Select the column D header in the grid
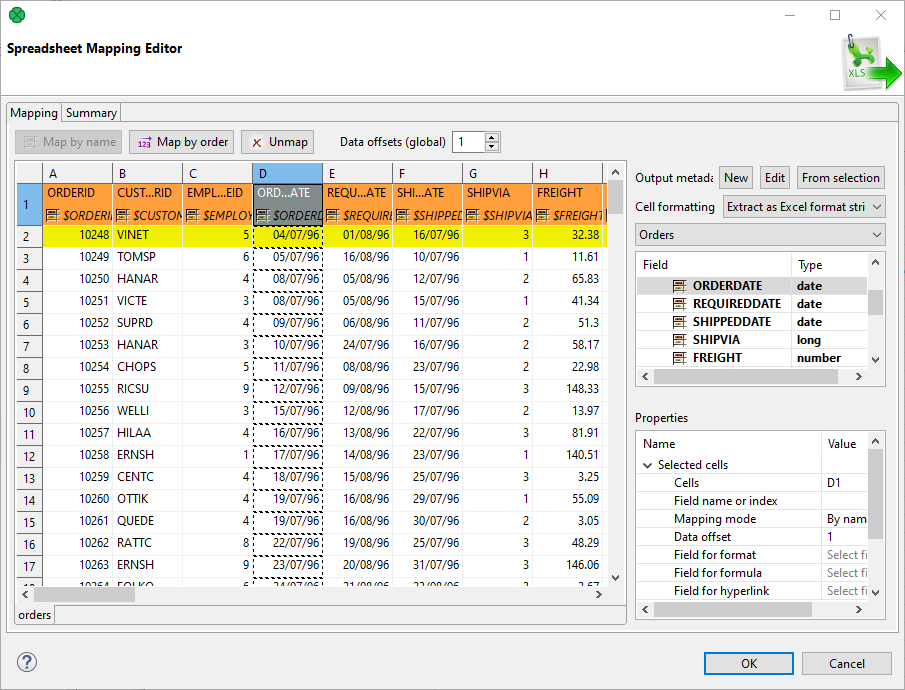The height and width of the screenshot is (690, 905). tap(289, 173)
